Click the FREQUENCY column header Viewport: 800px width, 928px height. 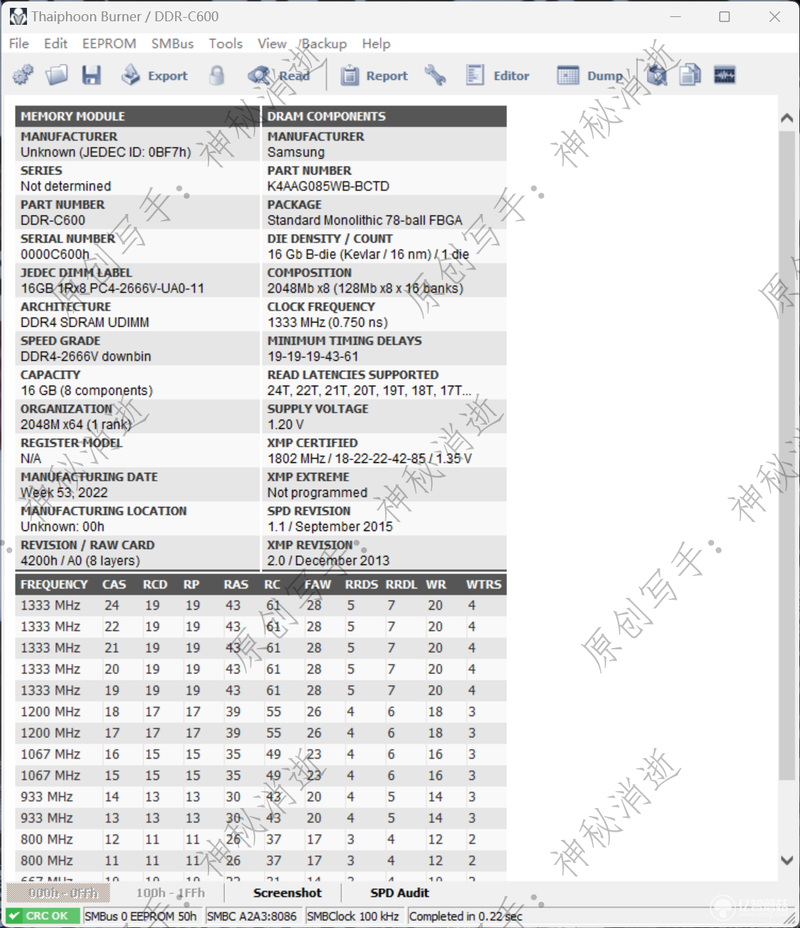click(54, 585)
